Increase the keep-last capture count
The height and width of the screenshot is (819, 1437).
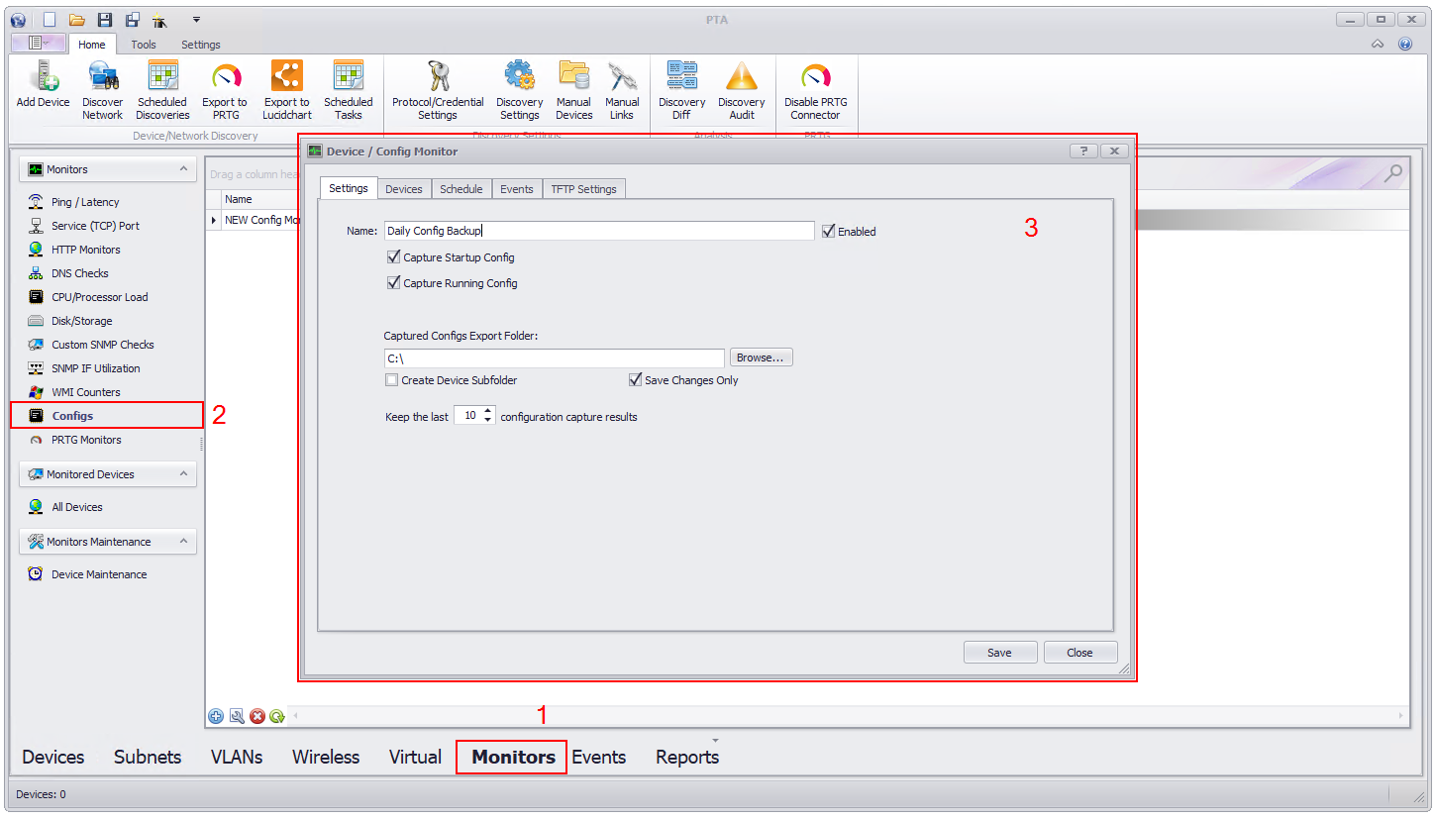coord(489,410)
